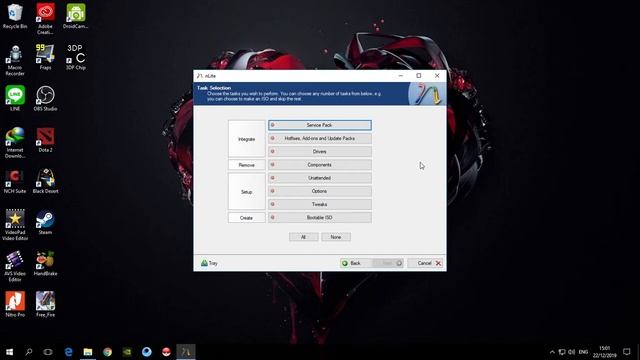Open DroidCam desktop icon
Viewport: 640px width, 360px height.
(76, 16)
